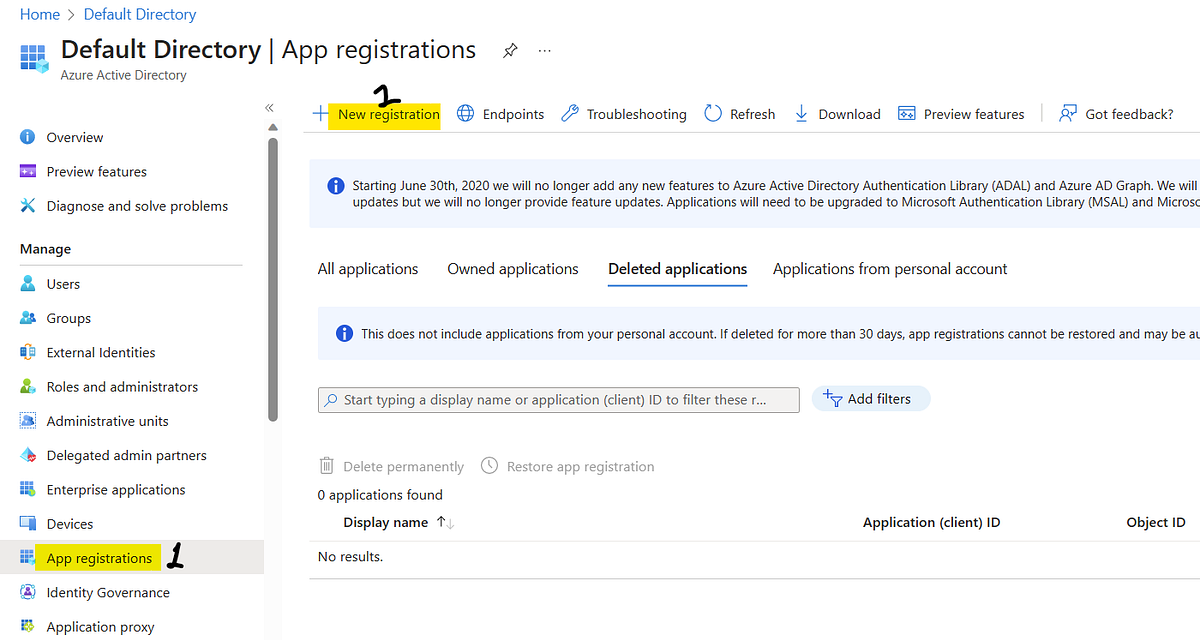Start a New registration

coord(386,113)
